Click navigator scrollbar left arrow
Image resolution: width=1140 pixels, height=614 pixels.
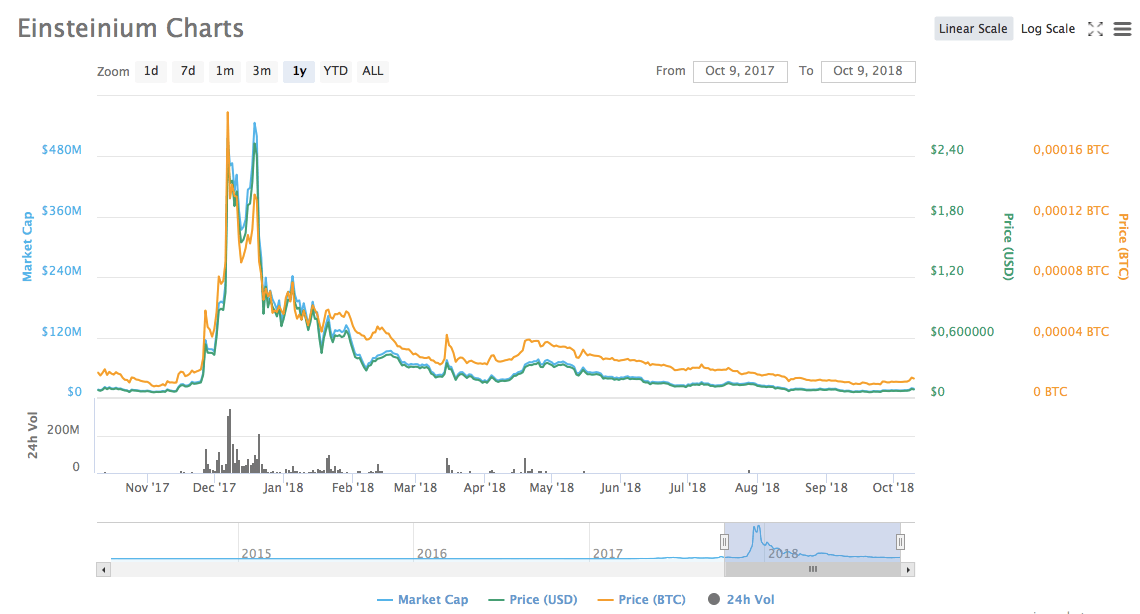tap(103, 569)
